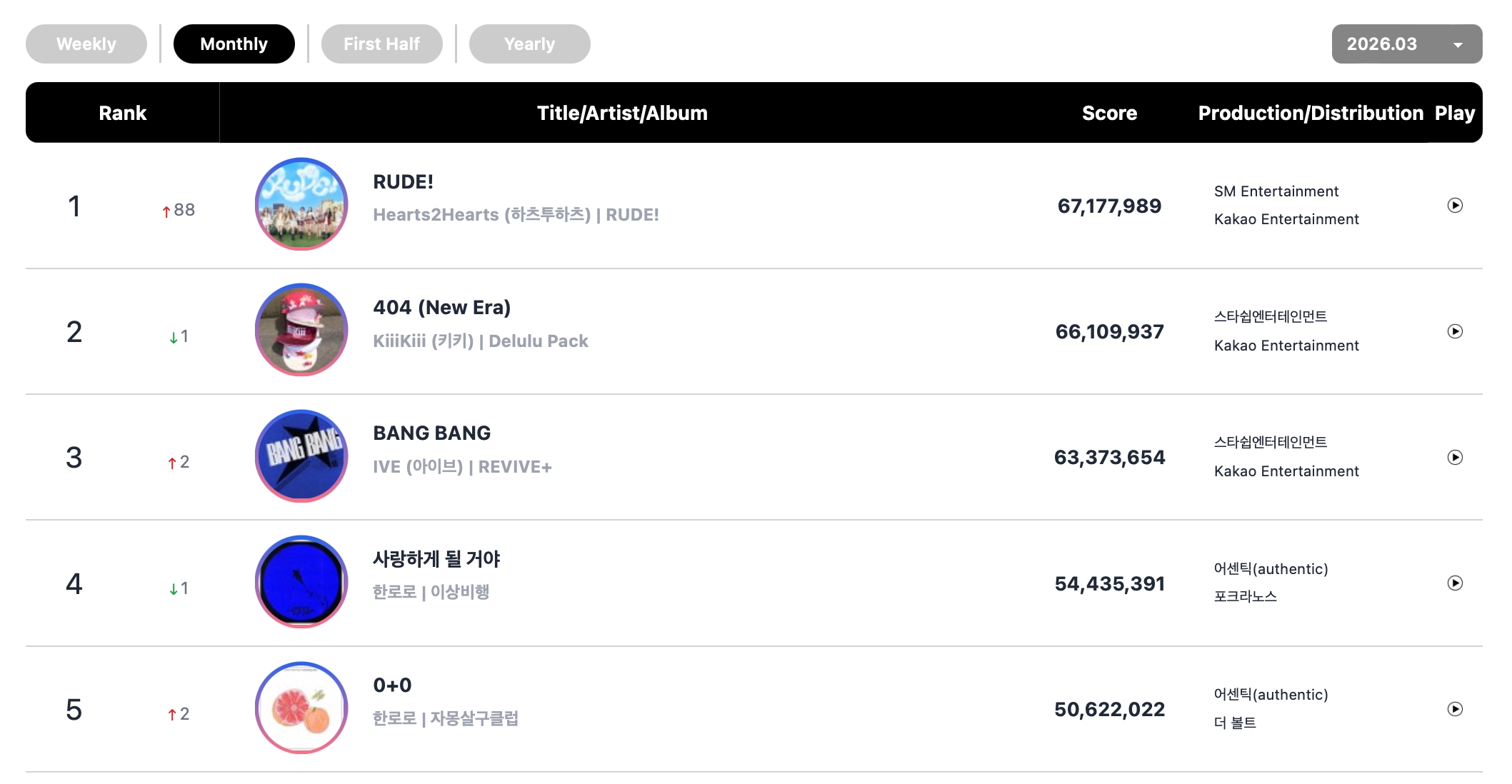Play the song 0+0
Screen dimensions: 1512x784
[1454, 709]
